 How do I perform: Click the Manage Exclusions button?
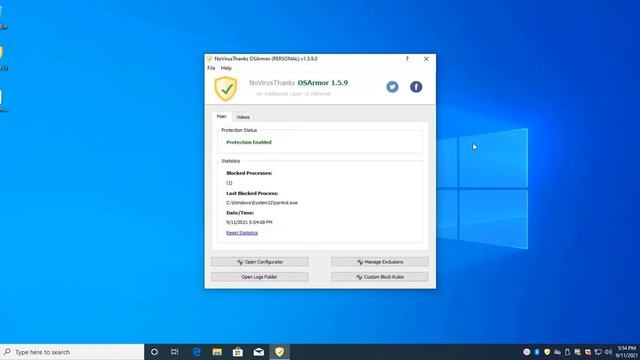coord(380,262)
